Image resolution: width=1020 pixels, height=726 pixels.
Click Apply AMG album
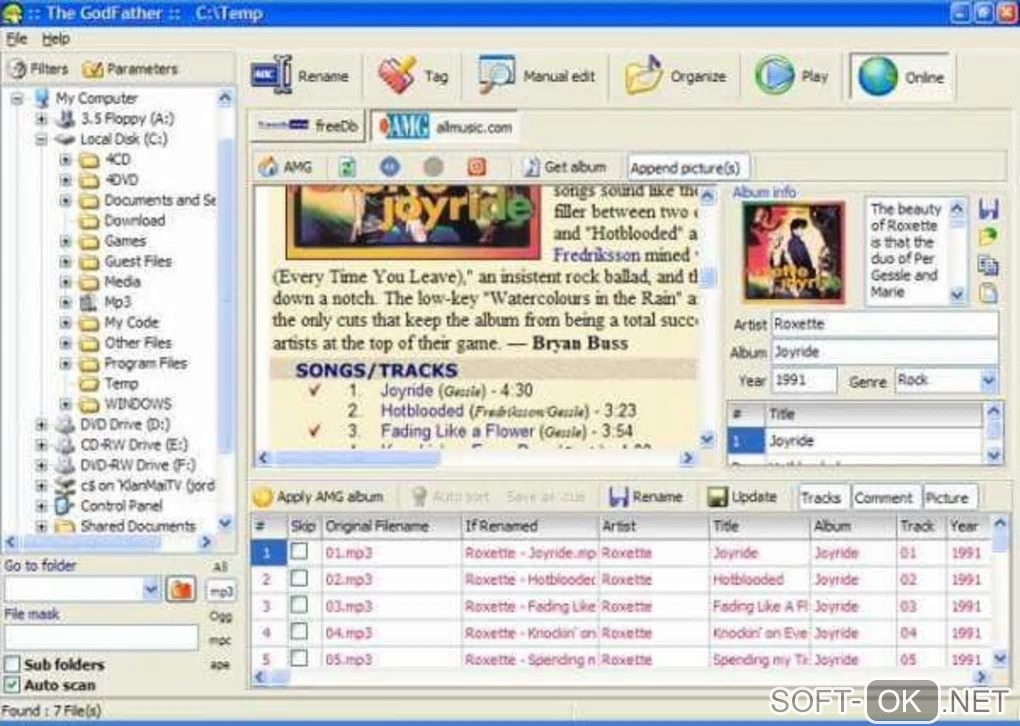click(318, 497)
